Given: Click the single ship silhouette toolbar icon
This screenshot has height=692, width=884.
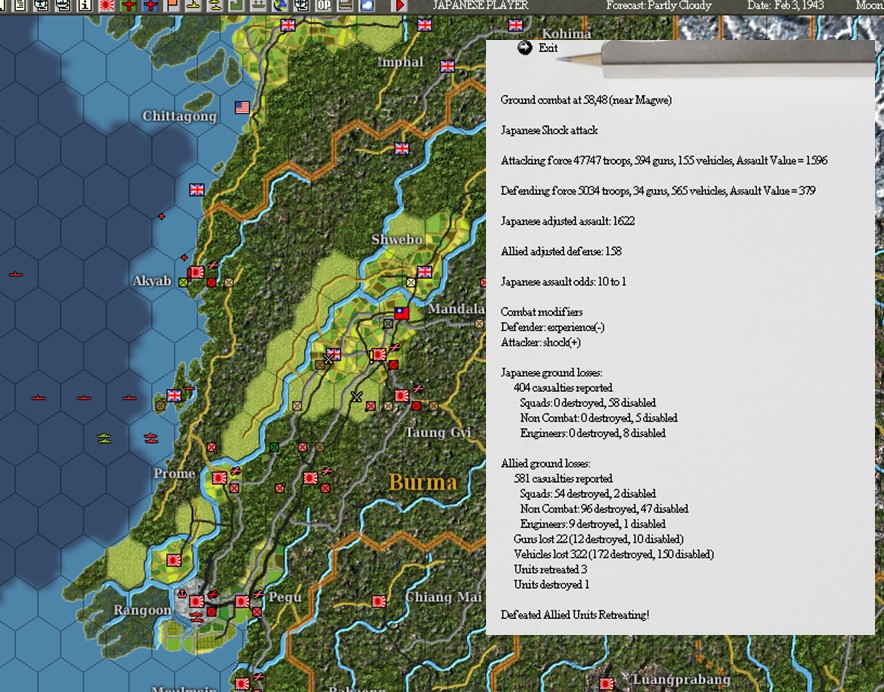Looking at the screenshot, I should click(193, 6).
